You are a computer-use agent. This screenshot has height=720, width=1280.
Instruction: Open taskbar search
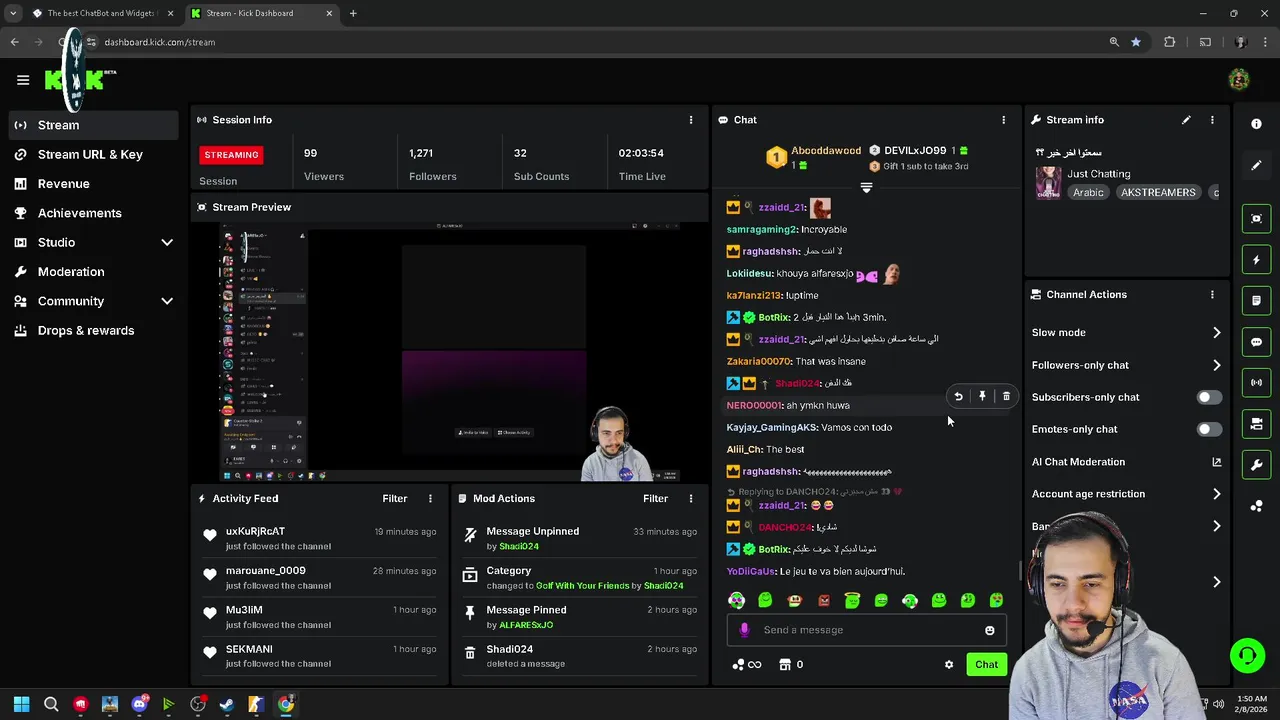(51, 704)
